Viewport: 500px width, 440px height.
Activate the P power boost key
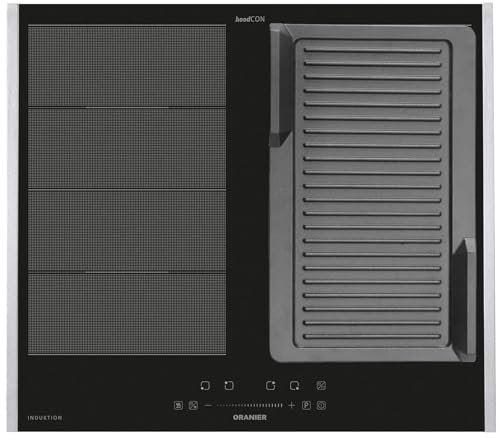point(306,405)
